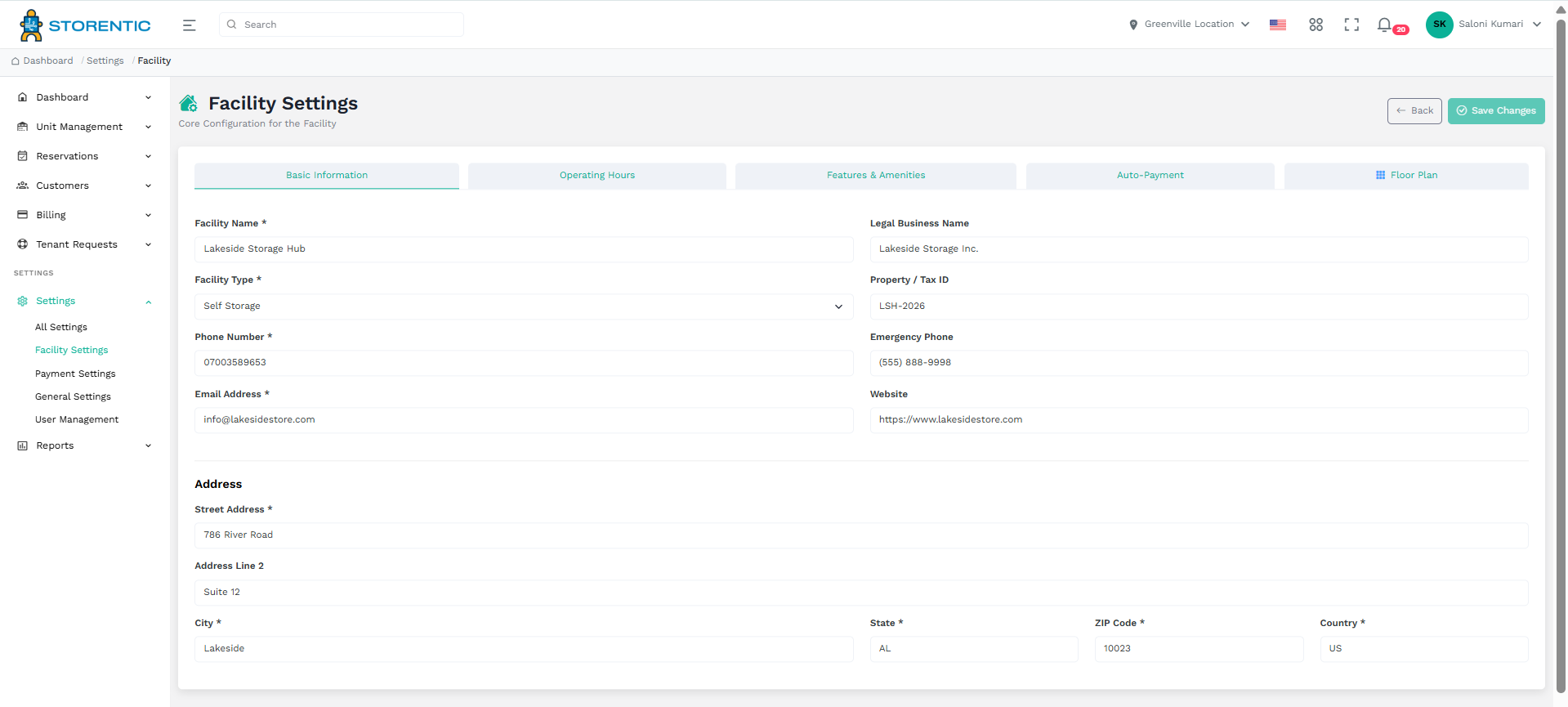The image size is (1568, 707).
Task: Click the Back button
Action: (1414, 111)
